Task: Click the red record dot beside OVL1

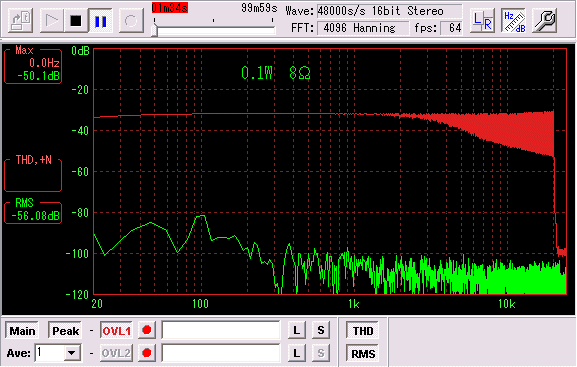Action: tap(146, 330)
